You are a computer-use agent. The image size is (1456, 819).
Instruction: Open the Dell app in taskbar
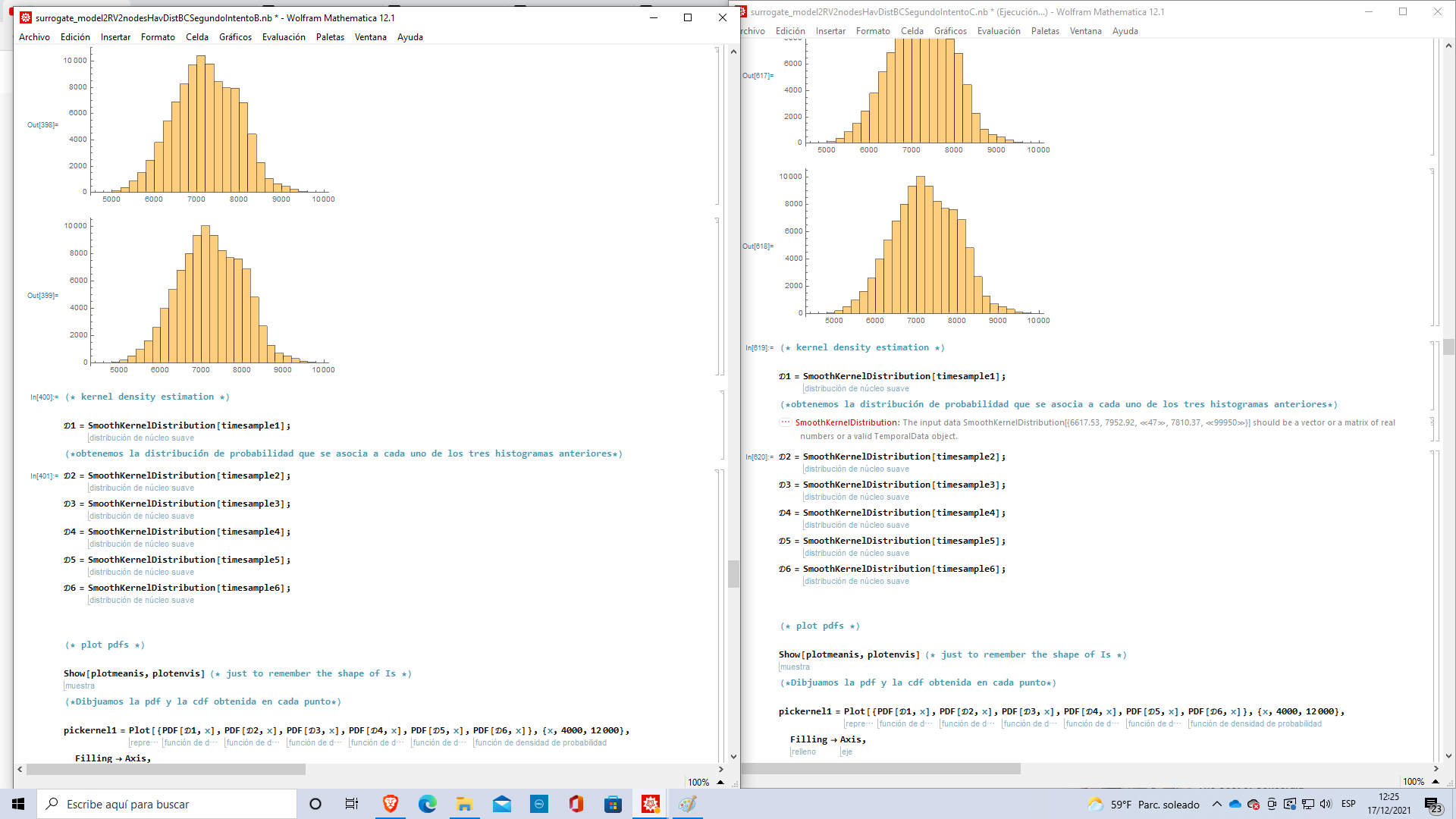point(539,804)
